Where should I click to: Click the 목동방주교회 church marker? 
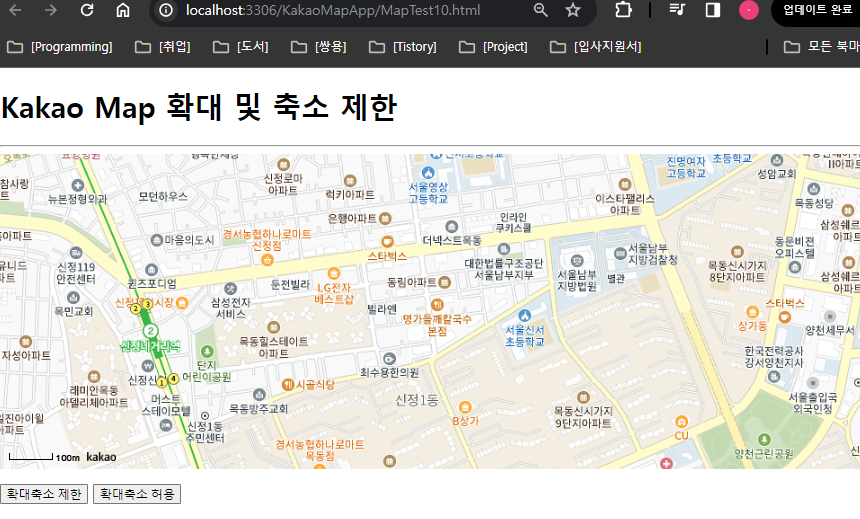coord(259,394)
